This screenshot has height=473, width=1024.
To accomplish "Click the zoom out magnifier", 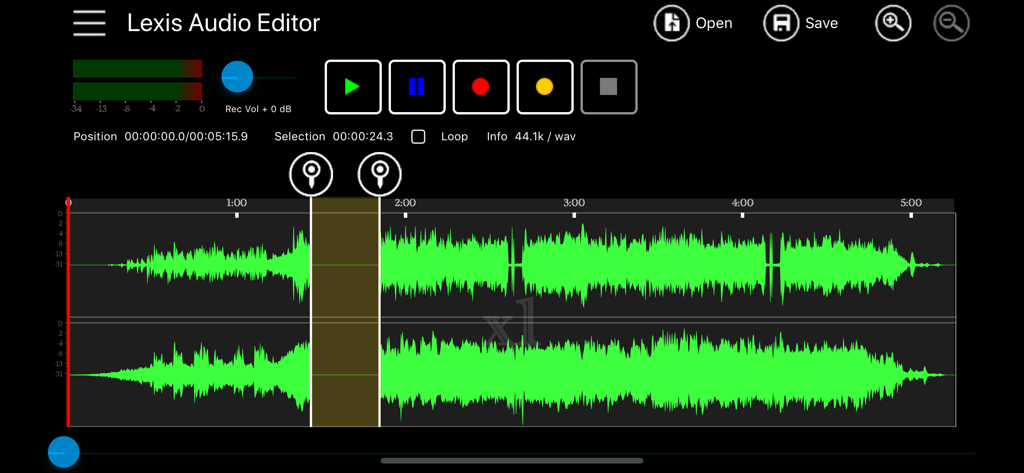I will (951, 24).
